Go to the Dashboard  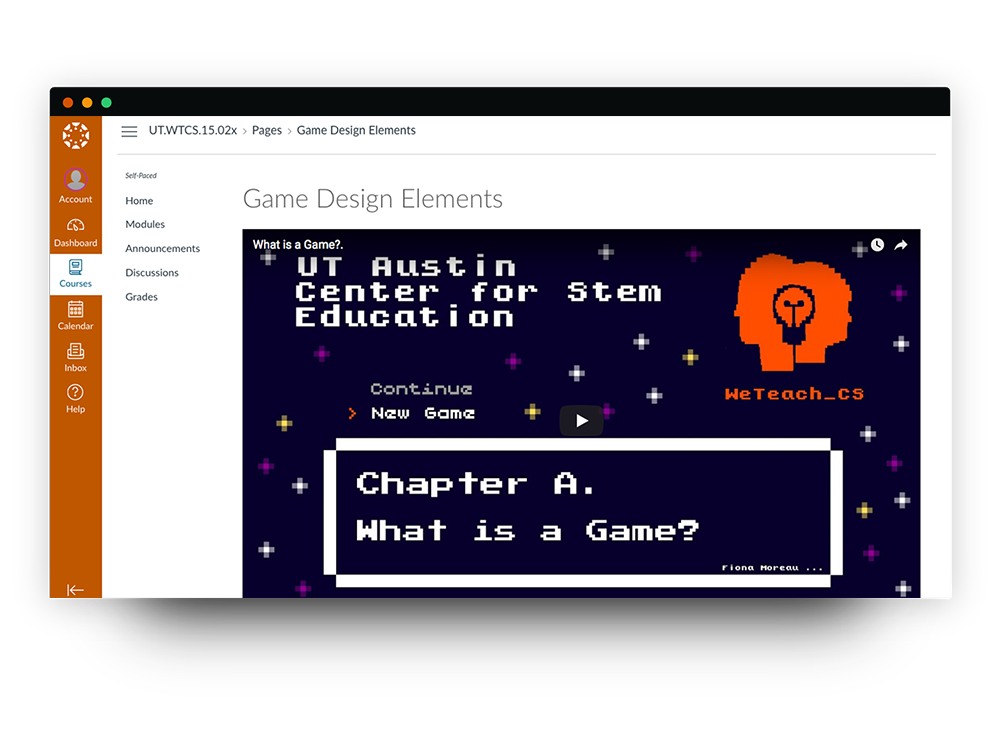click(x=75, y=233)
